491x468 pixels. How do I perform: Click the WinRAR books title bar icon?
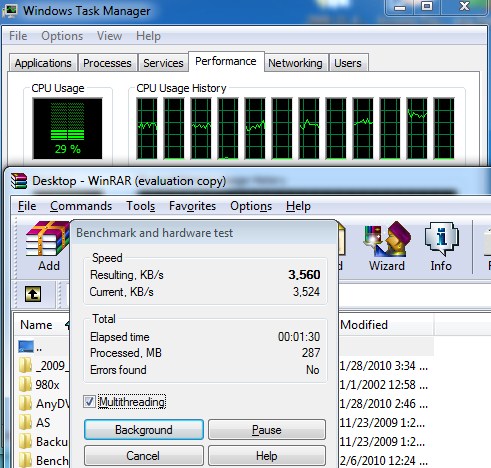click(x=19, y=181)
